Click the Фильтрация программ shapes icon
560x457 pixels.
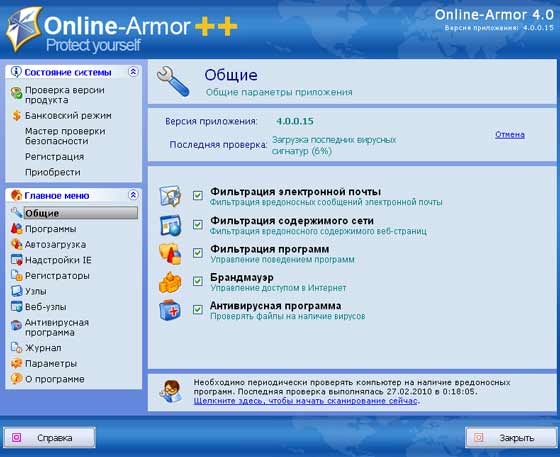click(x=170, y=253)
